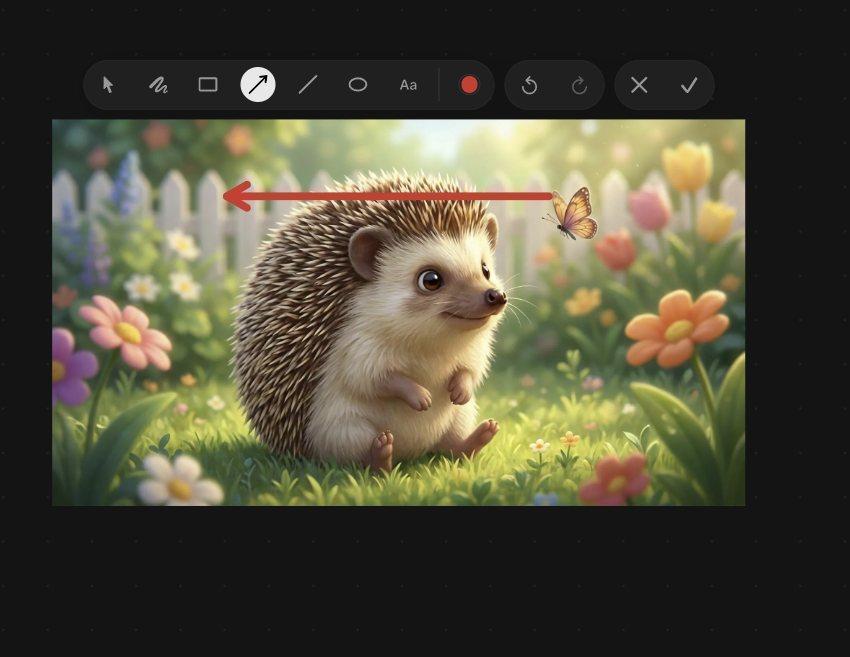850x657 pixels.
Task: Click the active arrow annotation tool
Action: point(258,85)
